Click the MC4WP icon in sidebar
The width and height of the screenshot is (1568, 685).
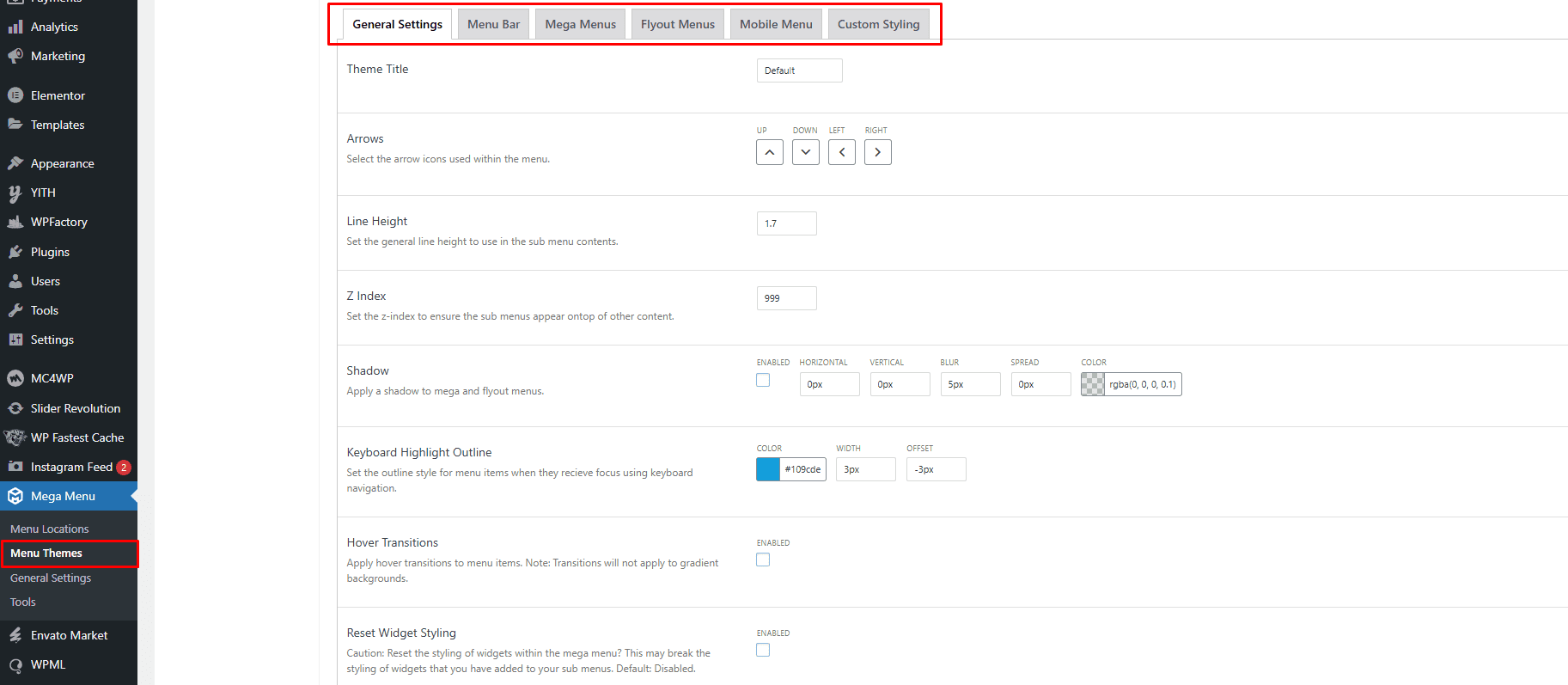point(15,378)
